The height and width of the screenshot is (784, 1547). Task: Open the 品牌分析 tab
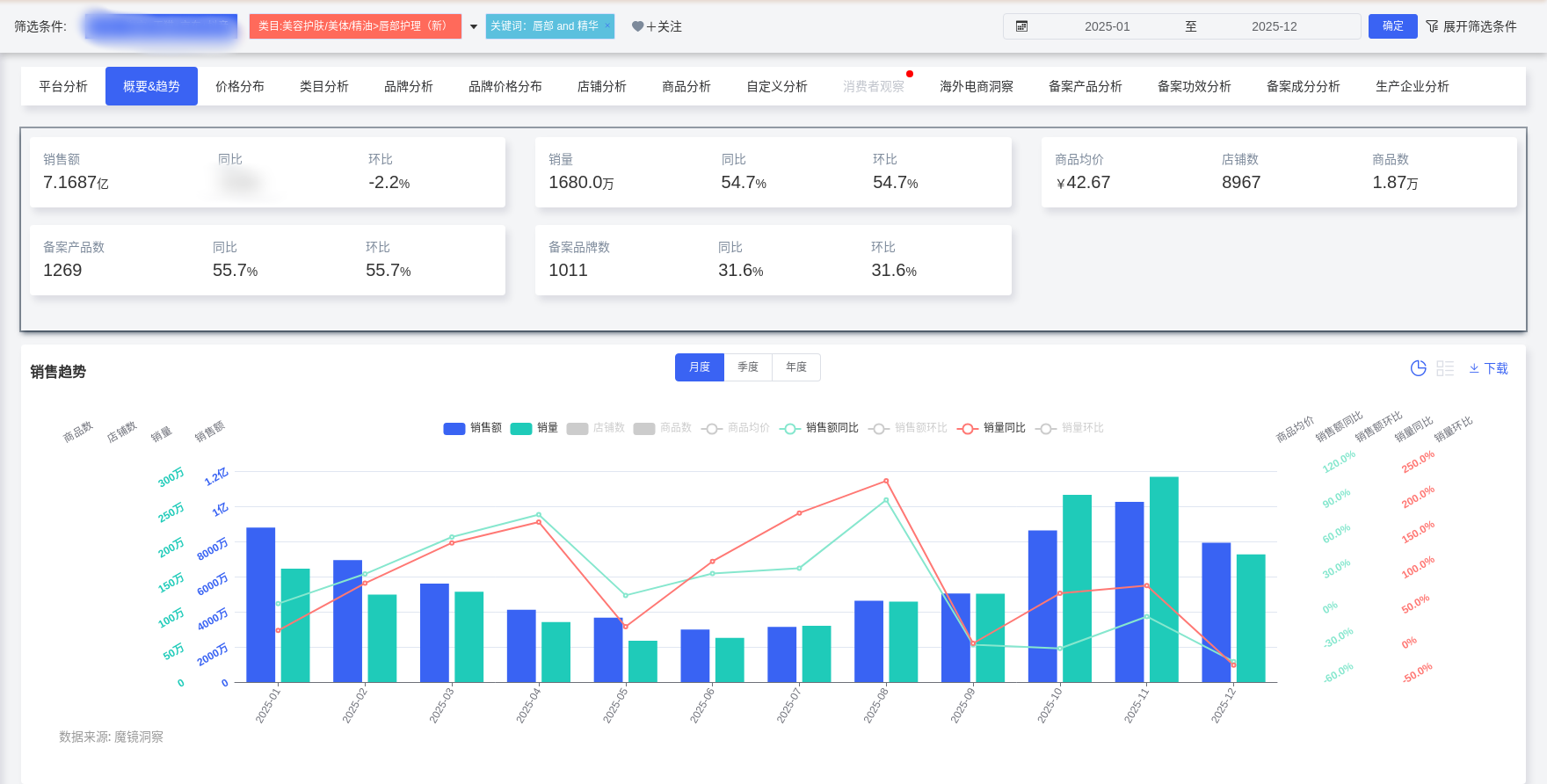click(x=408, y=86)
